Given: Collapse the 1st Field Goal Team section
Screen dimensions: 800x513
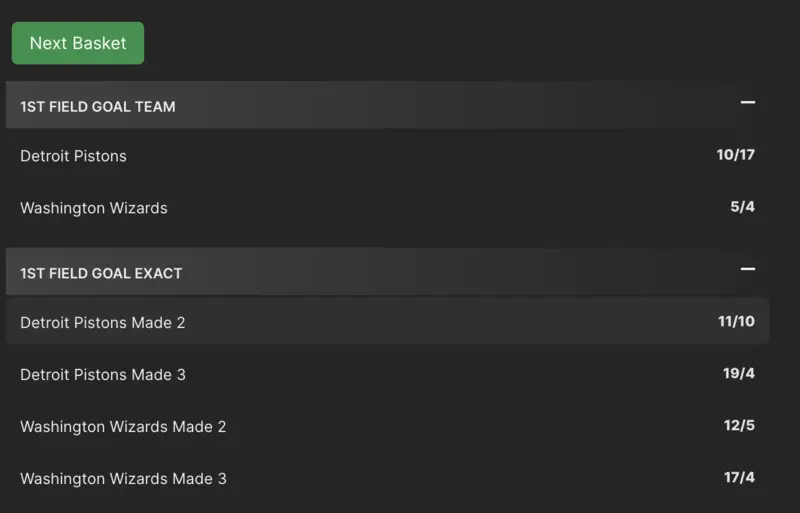Looking at the screenshot, I should point(747,103).
